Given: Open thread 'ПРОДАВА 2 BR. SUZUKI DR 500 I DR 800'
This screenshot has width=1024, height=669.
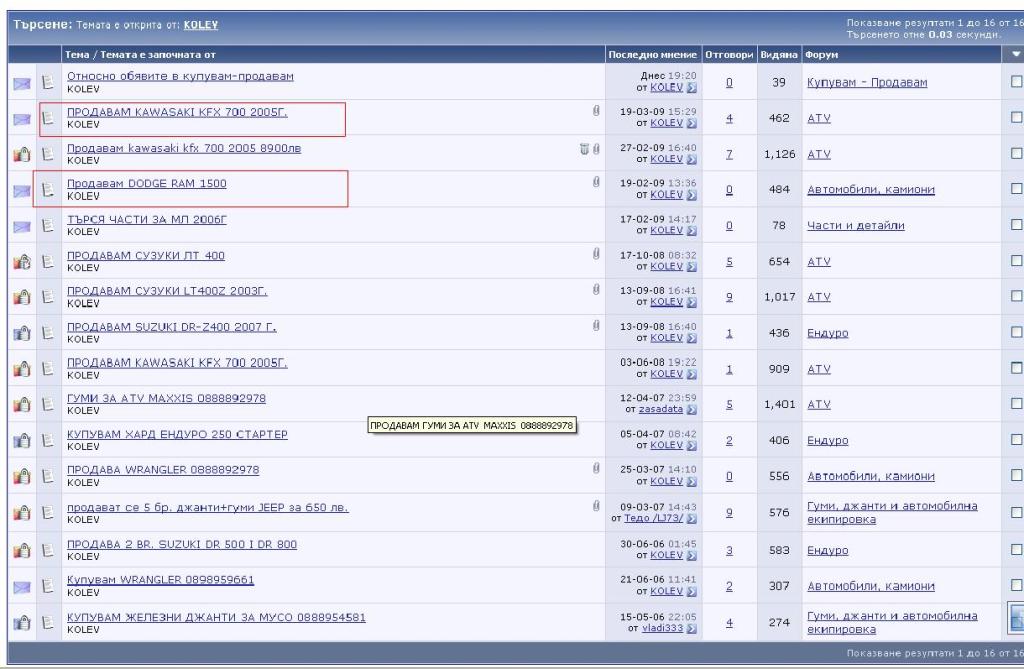Looking at the screenshot, I should pos(182,544).
